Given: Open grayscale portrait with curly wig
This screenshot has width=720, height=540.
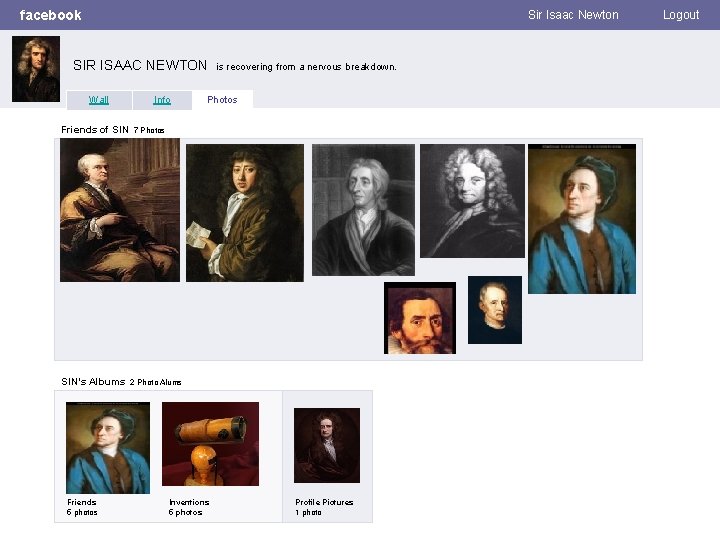Looking at the screenshot, I should pyautogui.click(x=472, y=201).
